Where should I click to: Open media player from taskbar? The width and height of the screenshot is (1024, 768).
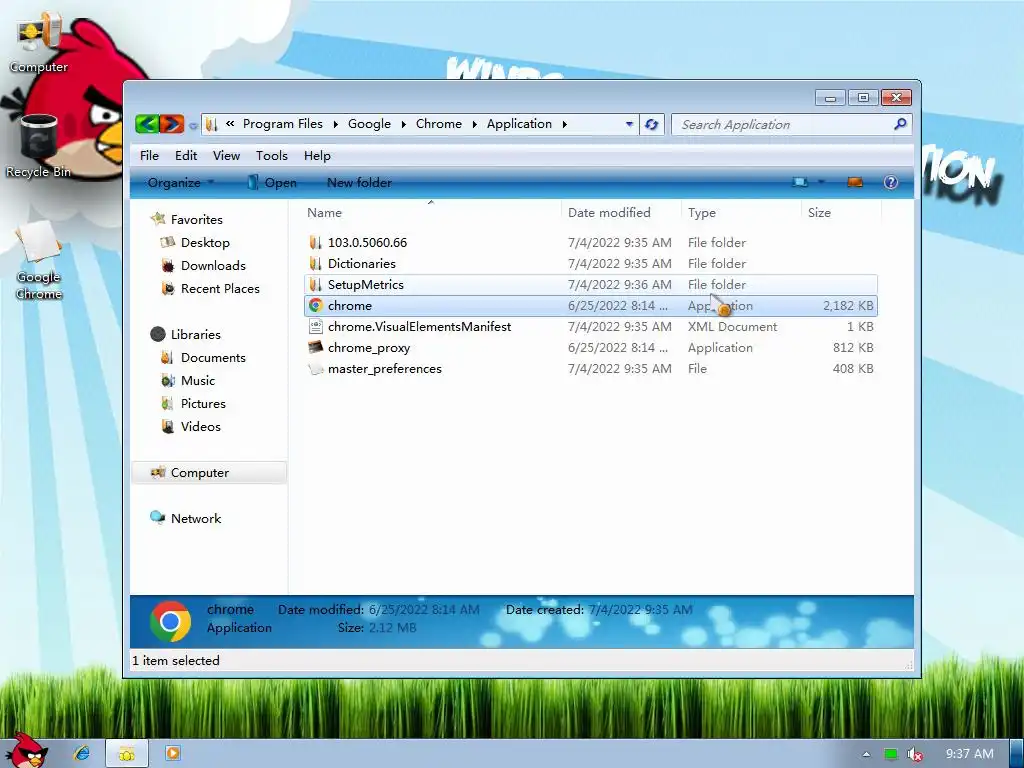[172, 753]
